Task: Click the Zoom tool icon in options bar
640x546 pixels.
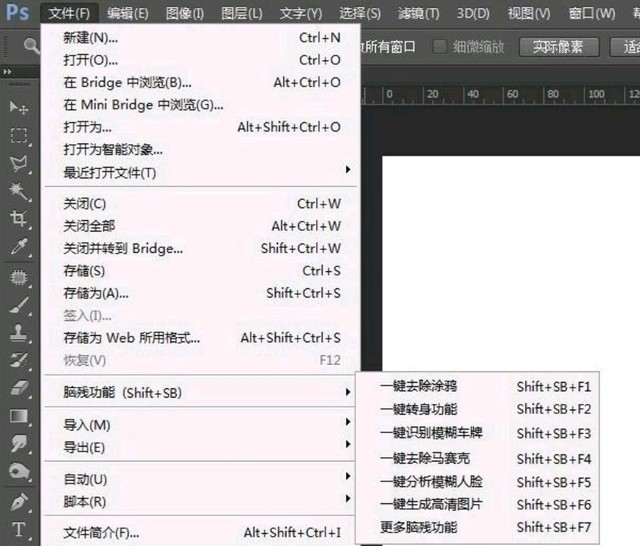Action: pos(31,46)
